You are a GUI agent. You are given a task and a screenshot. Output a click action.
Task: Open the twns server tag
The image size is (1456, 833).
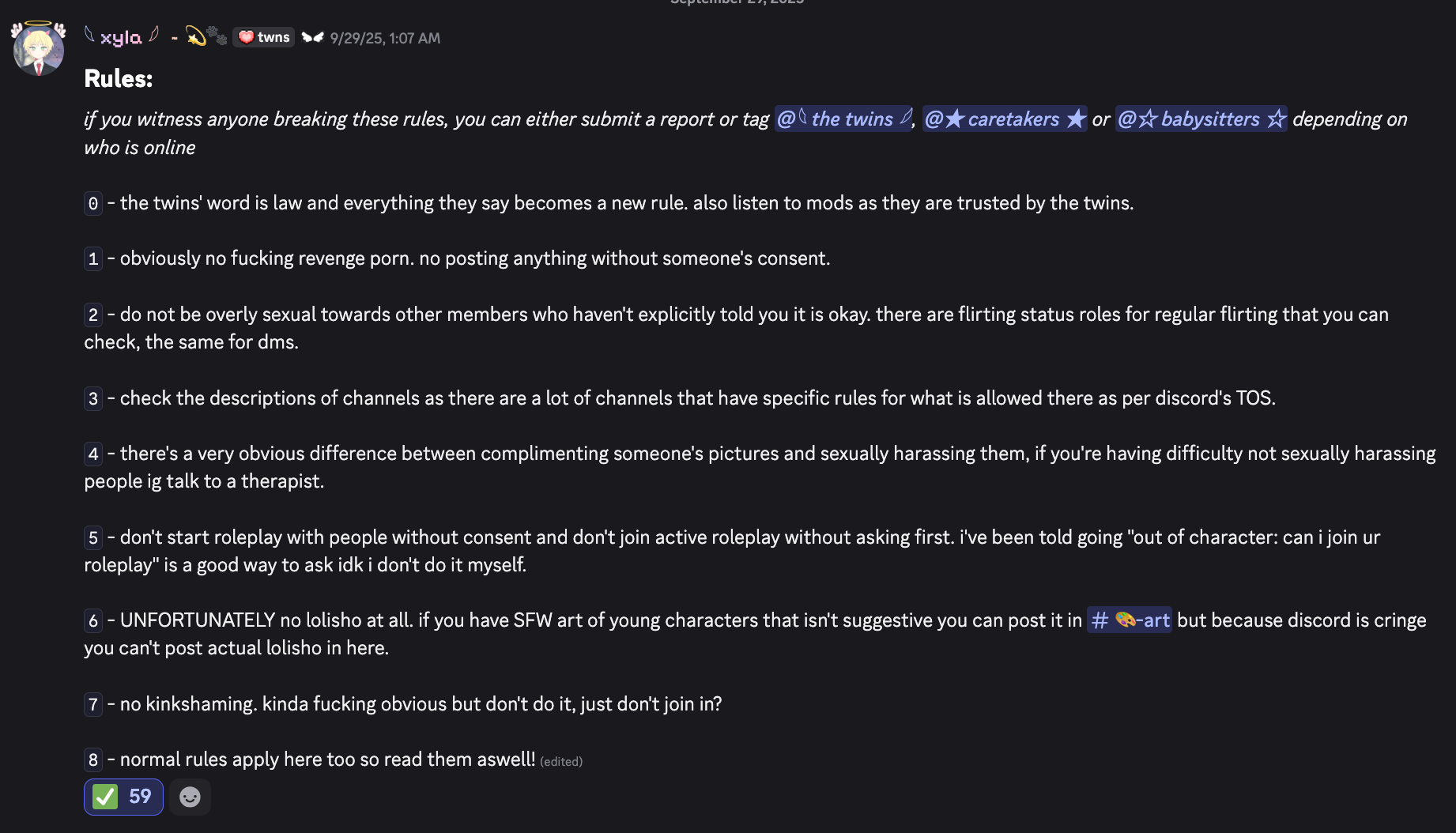[x=264, y=37]
